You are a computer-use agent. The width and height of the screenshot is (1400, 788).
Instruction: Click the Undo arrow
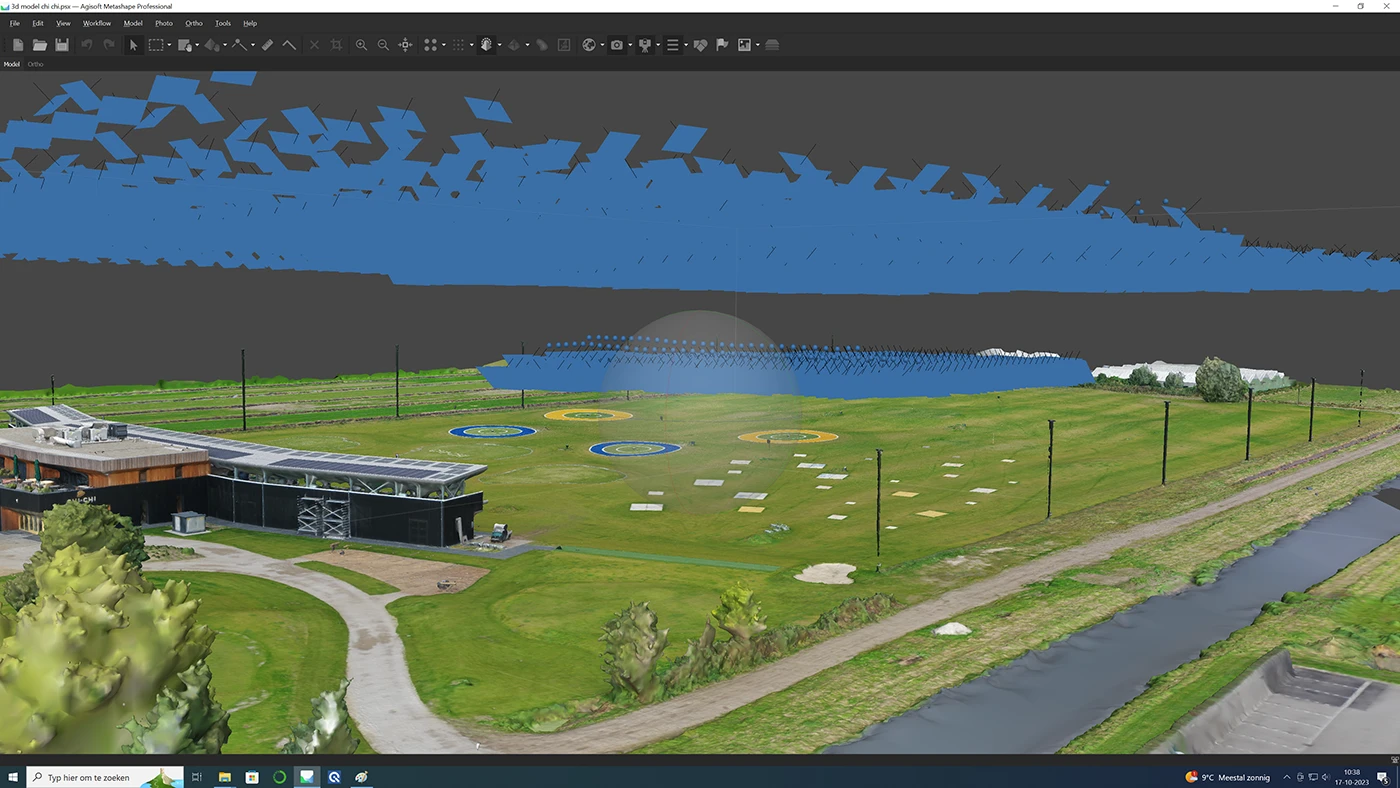87,45
